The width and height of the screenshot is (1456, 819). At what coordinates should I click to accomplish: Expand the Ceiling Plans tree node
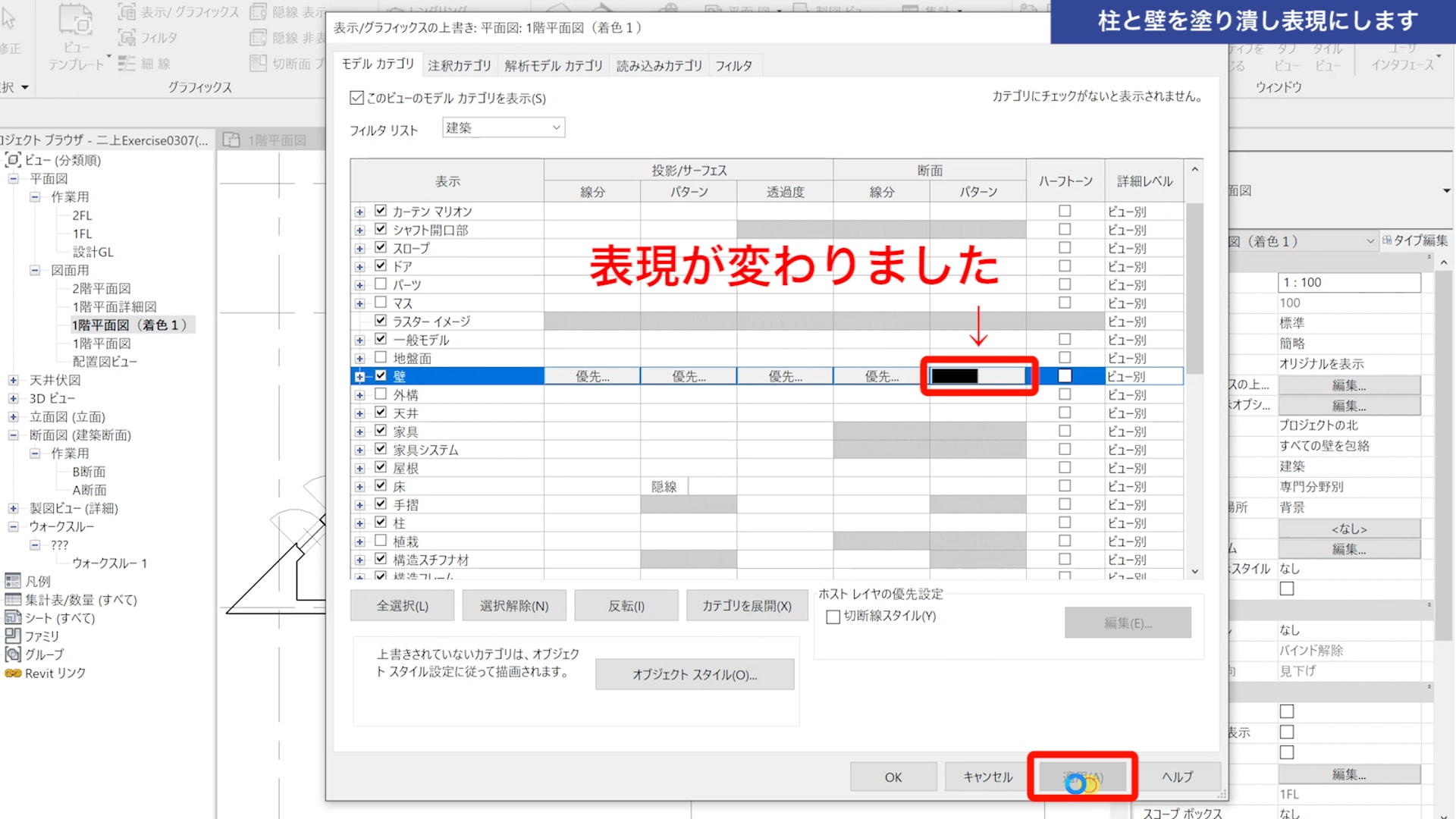point(13,381)
